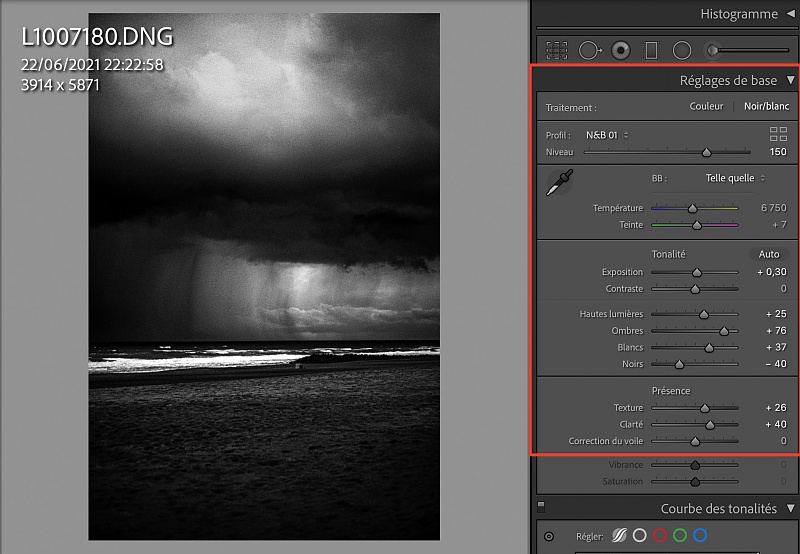Viewport: 800px width, 554px height.
Task: Activate the tone curve target adjustment tool
Action: coord(548,536)
